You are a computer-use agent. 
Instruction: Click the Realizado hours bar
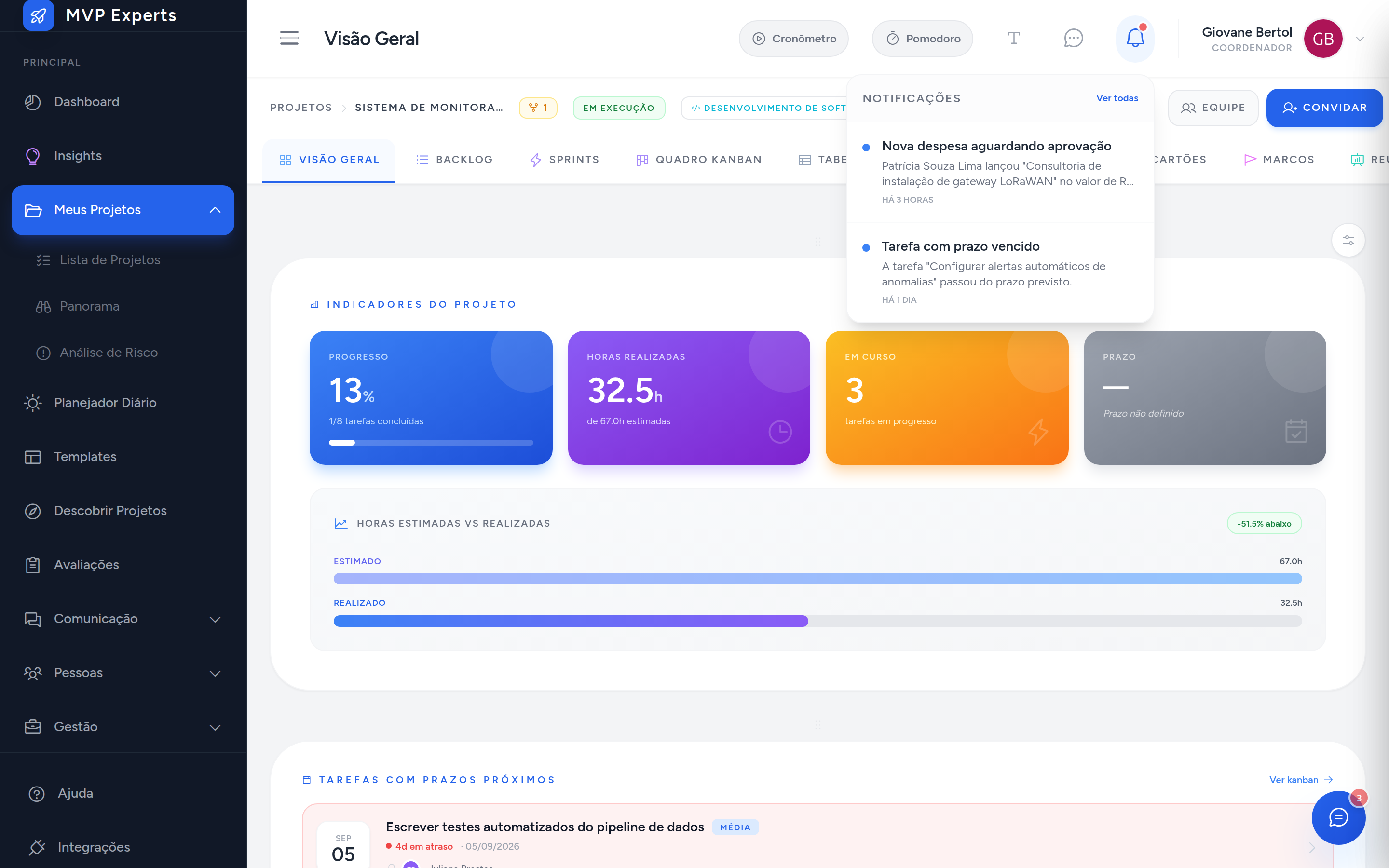[x=817, y=621]
